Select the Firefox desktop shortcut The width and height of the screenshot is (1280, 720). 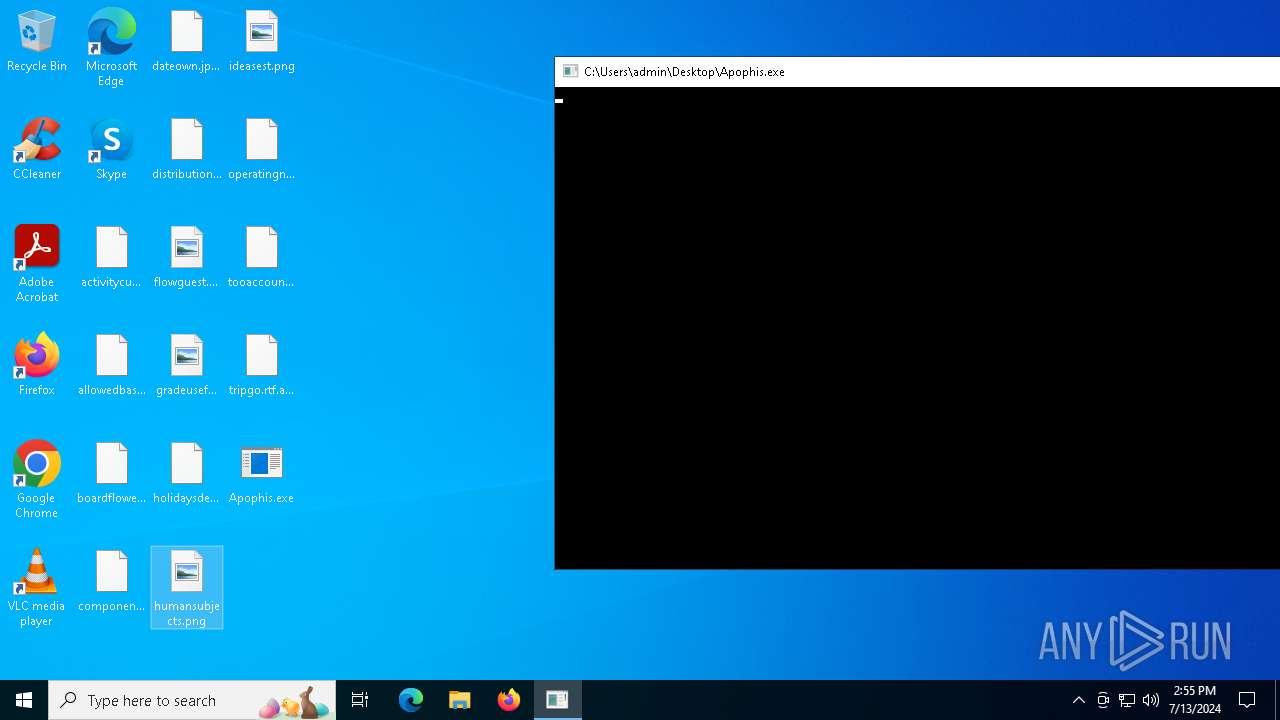[37, 366]
